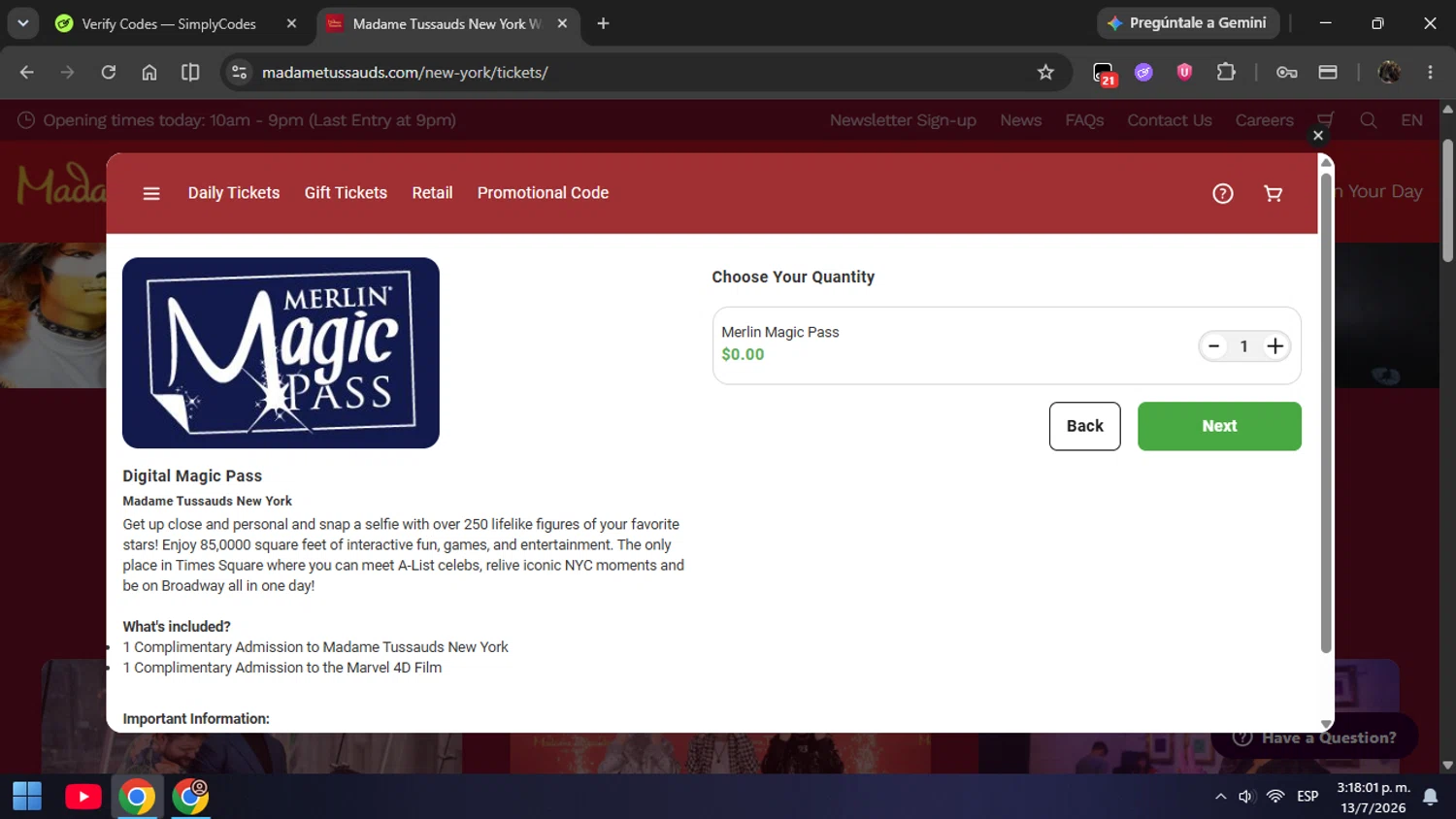1456x819 pixels.
Task: Click the Merlin Magic Pass logo image
Action: coord(281,352)
